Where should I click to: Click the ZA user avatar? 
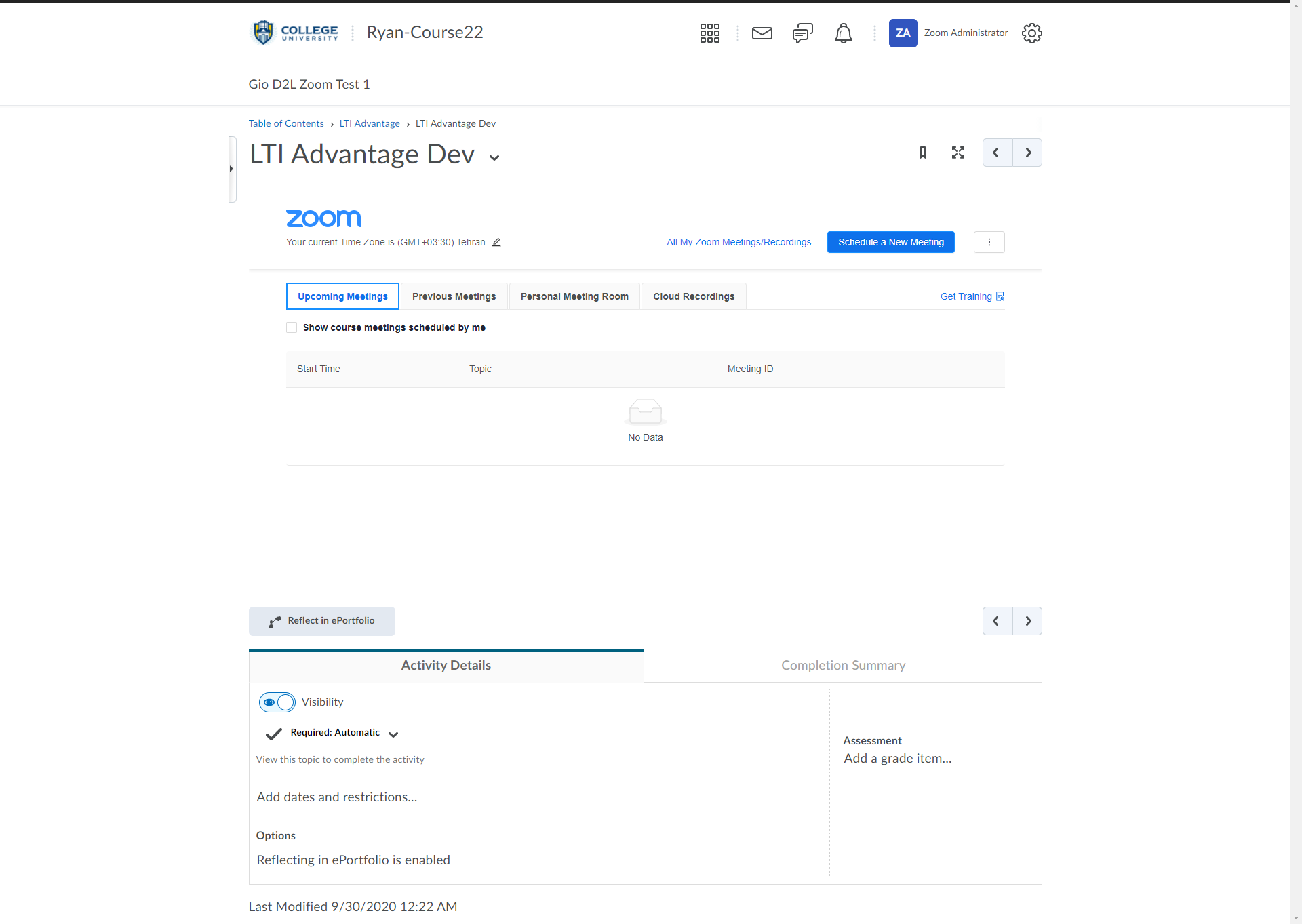tap(903, 33)
